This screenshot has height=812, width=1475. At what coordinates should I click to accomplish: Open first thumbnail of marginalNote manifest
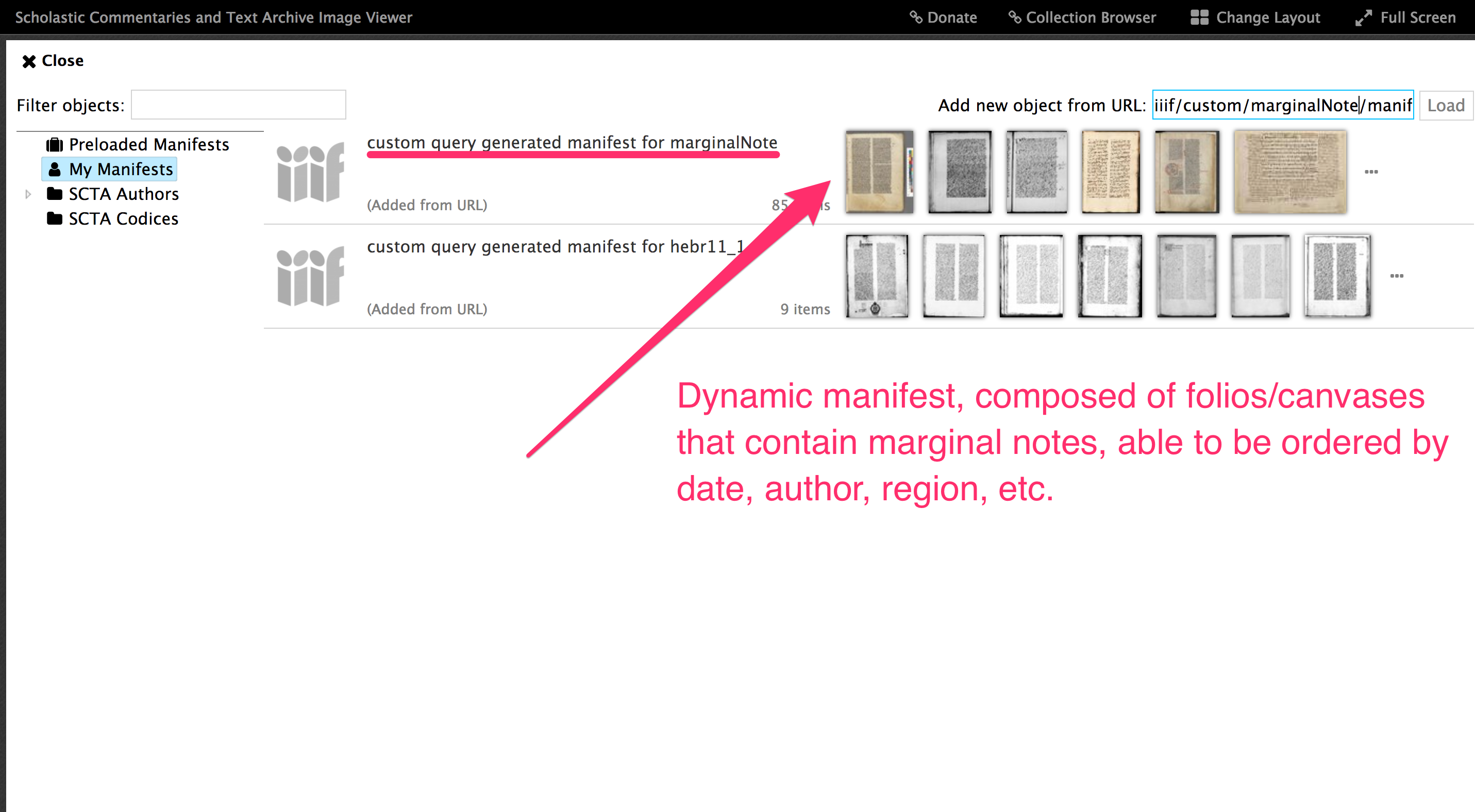click(x=879, y=172)
